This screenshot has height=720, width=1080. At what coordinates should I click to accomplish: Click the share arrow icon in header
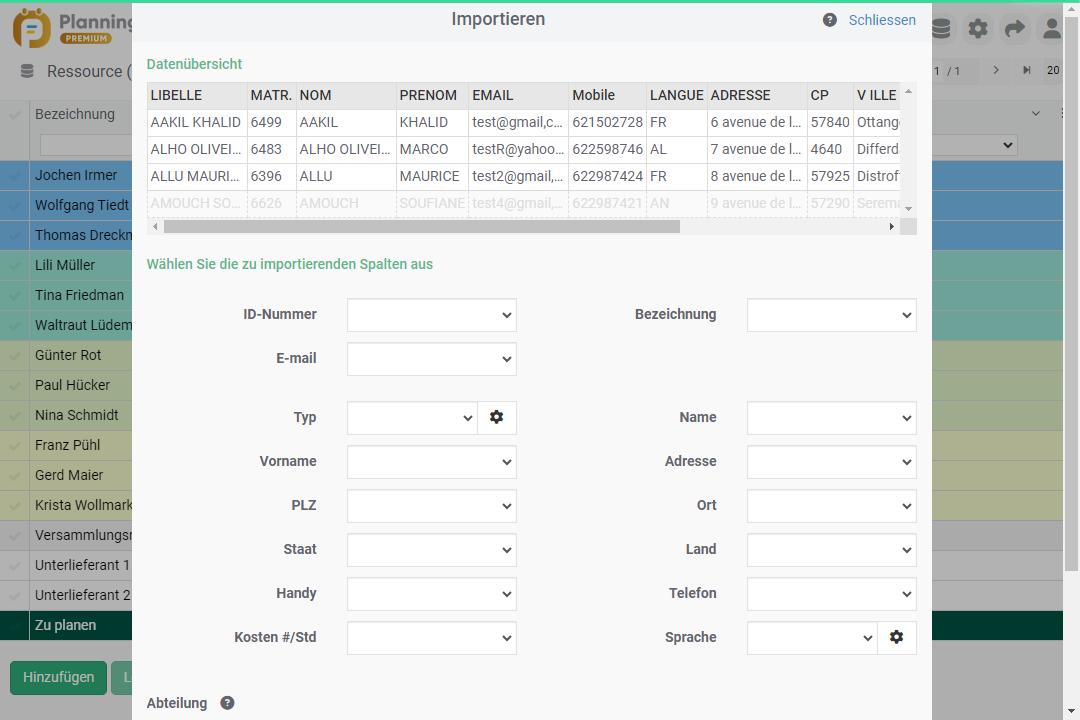point(1014,29)
